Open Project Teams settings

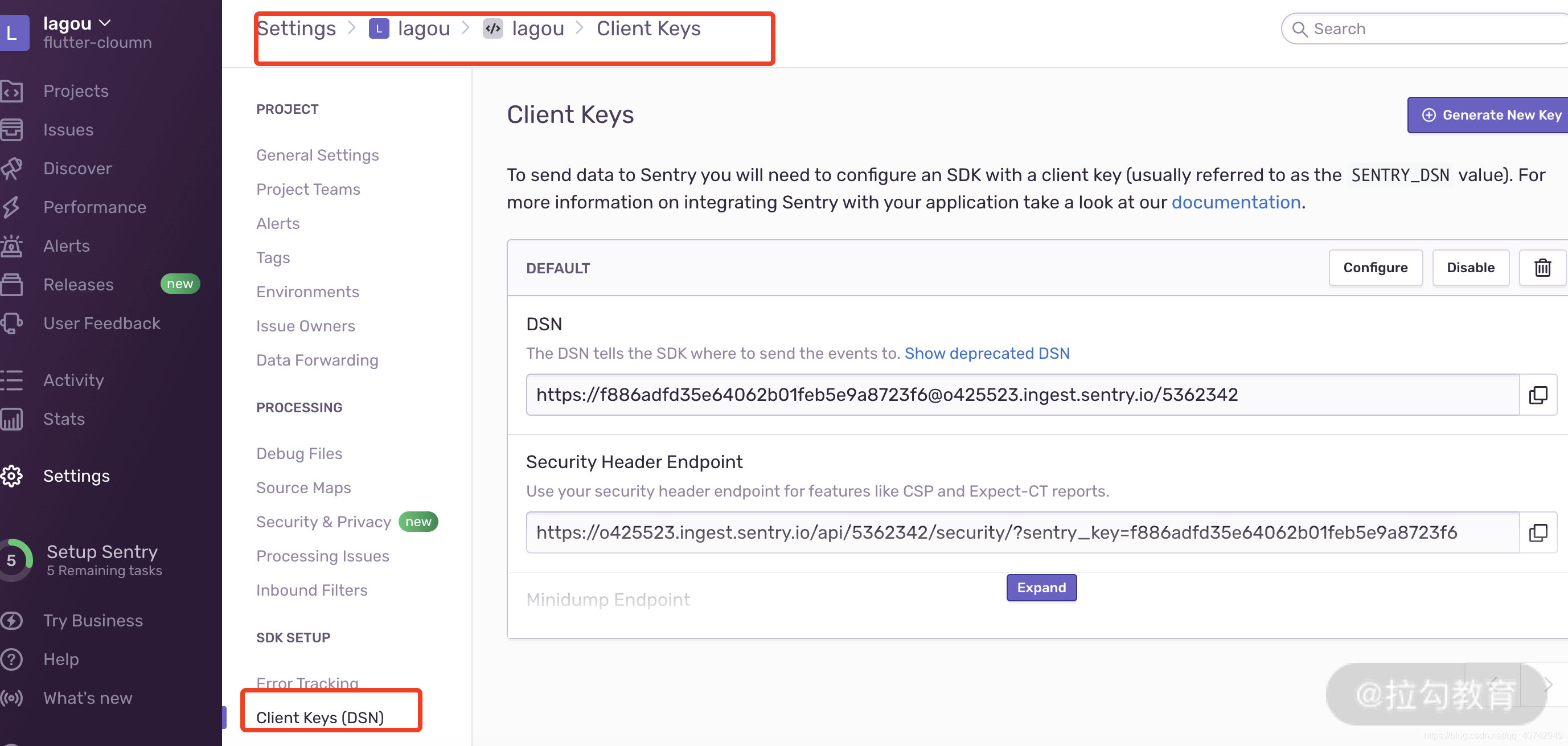click(308, 190)
